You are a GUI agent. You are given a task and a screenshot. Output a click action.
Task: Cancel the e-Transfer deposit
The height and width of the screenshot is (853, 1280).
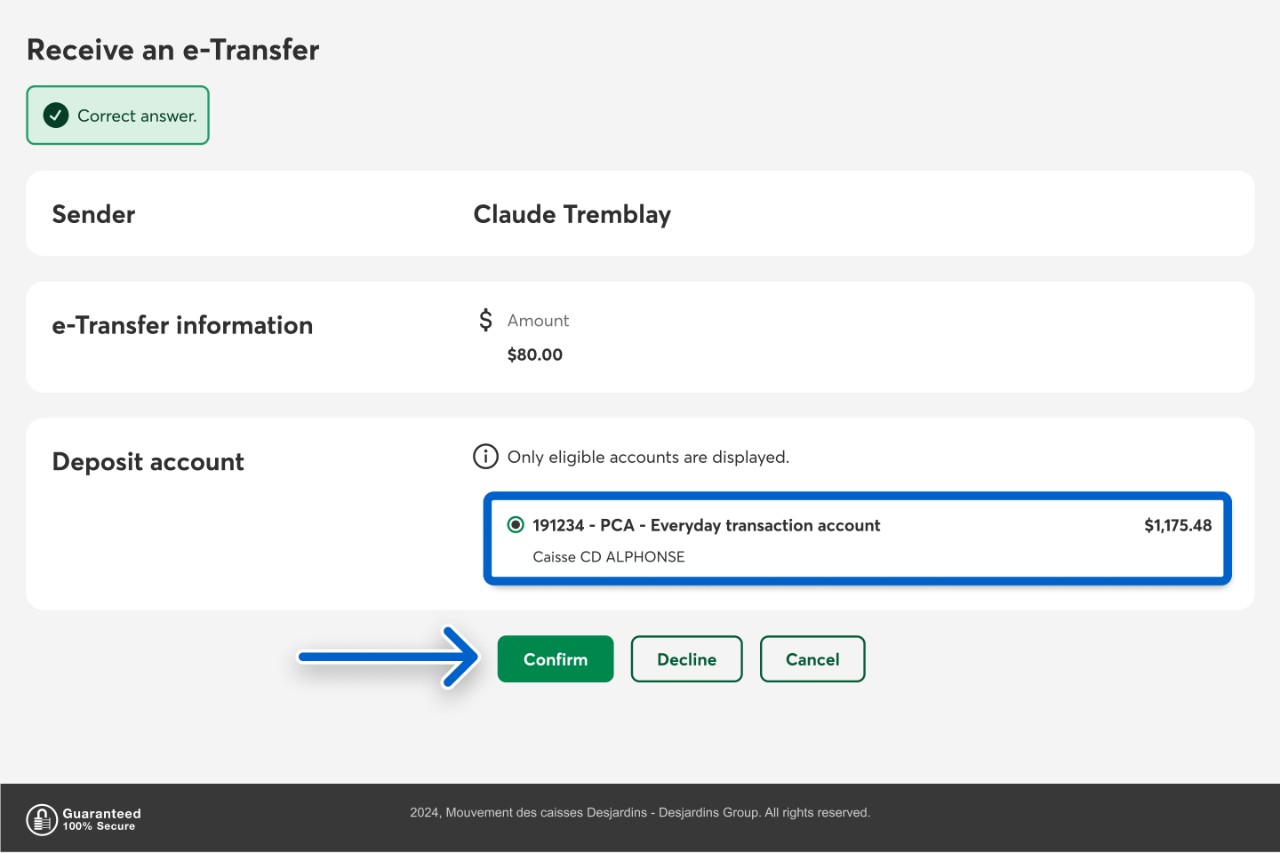(812, 659)
